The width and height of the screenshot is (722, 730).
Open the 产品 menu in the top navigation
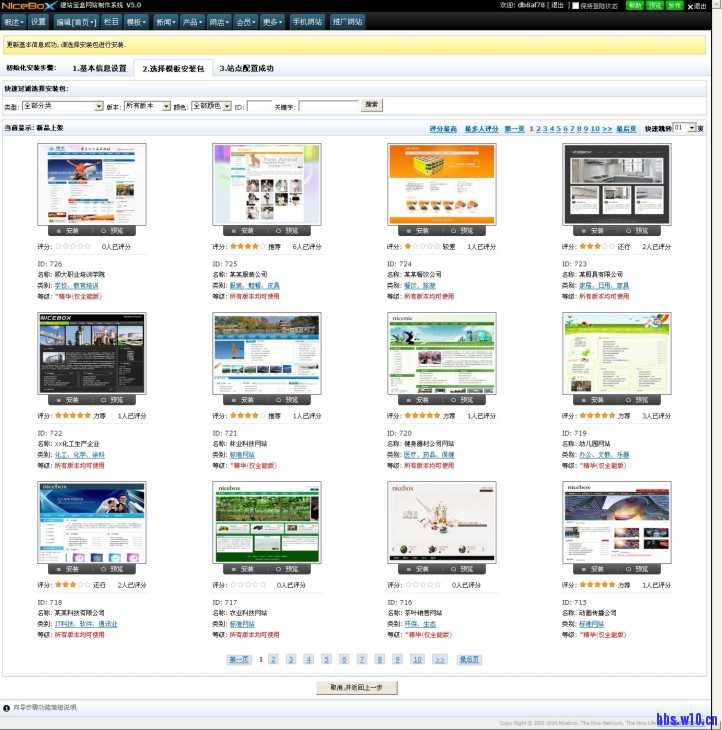coord(192,21)
